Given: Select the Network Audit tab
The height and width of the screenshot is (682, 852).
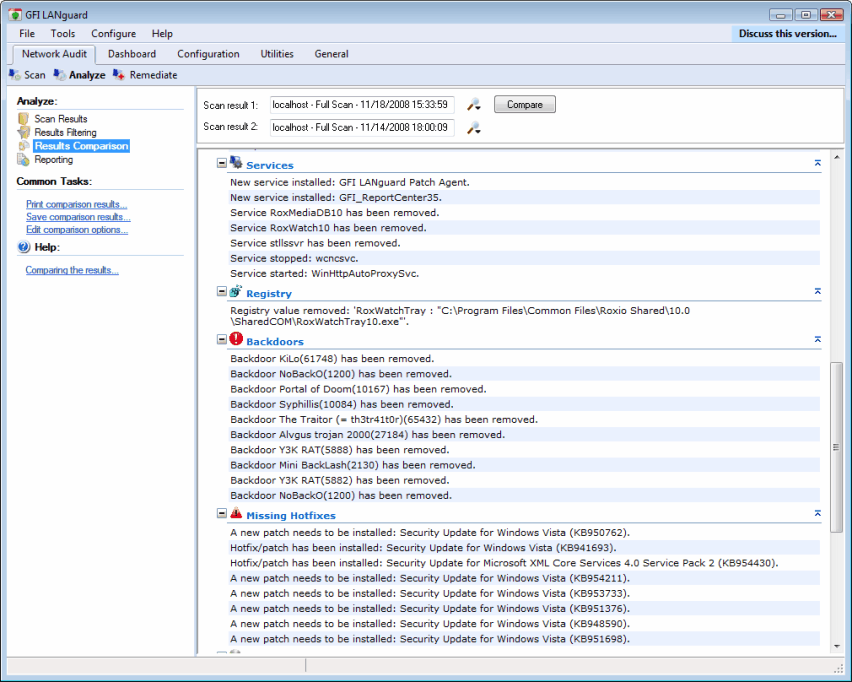Looking at the screenshot, I should point(54,54).
